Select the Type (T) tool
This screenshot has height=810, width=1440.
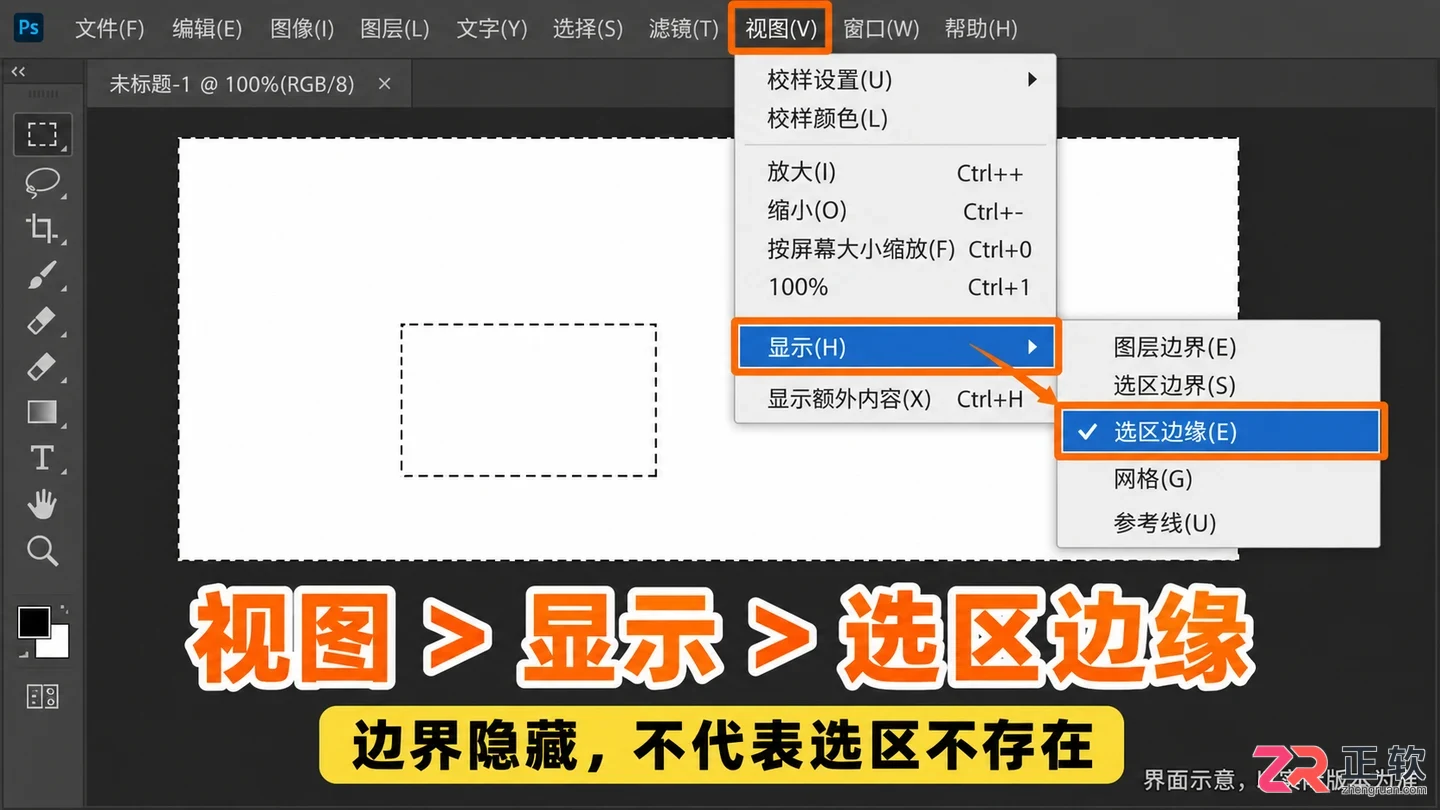(42, 458)
